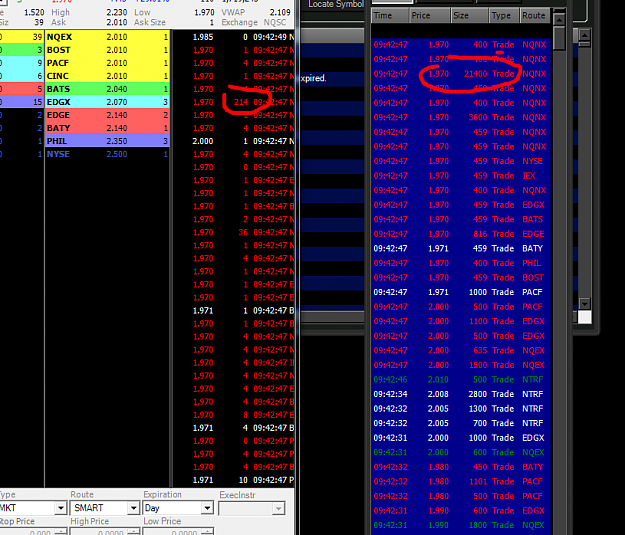
Task: Open the order Type dropdown showing MKT
Action: point(61,508)
